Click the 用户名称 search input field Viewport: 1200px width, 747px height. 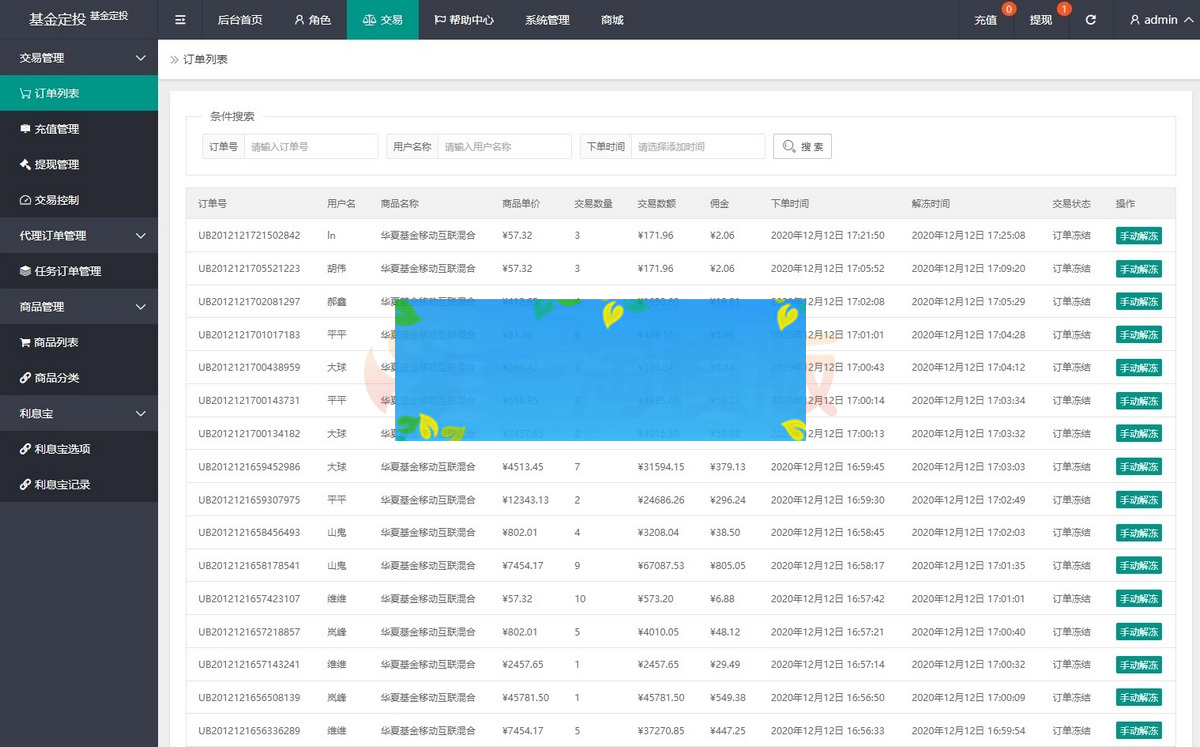pos(503,147)
